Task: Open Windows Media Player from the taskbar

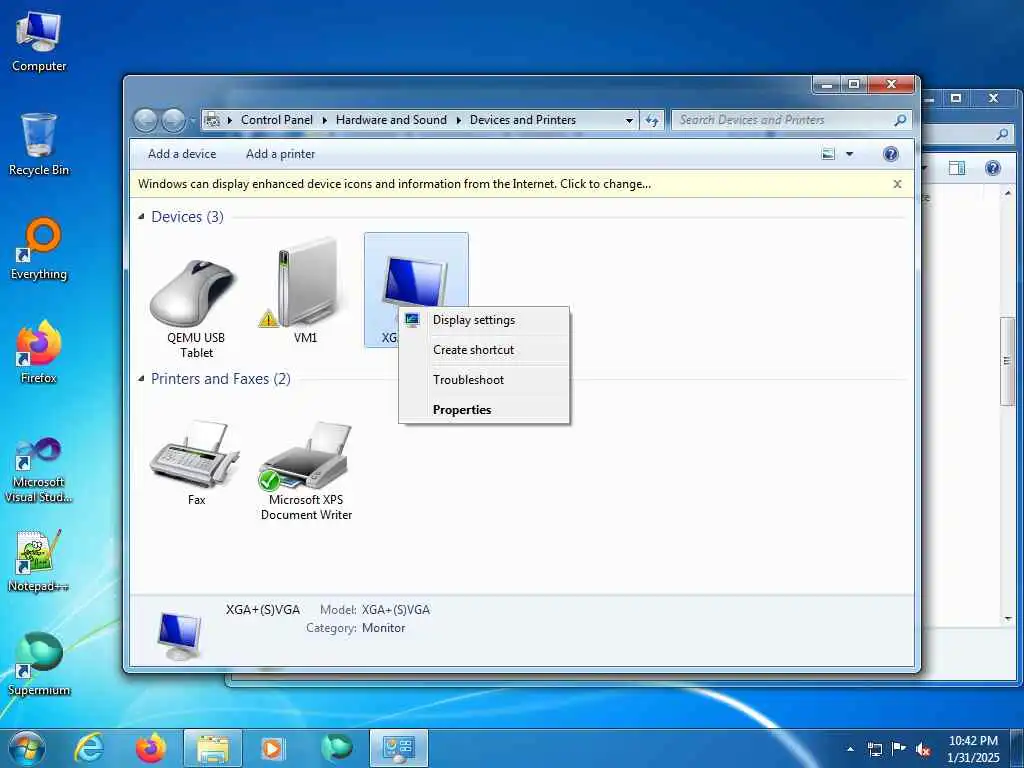Action: tap(272, 748)
